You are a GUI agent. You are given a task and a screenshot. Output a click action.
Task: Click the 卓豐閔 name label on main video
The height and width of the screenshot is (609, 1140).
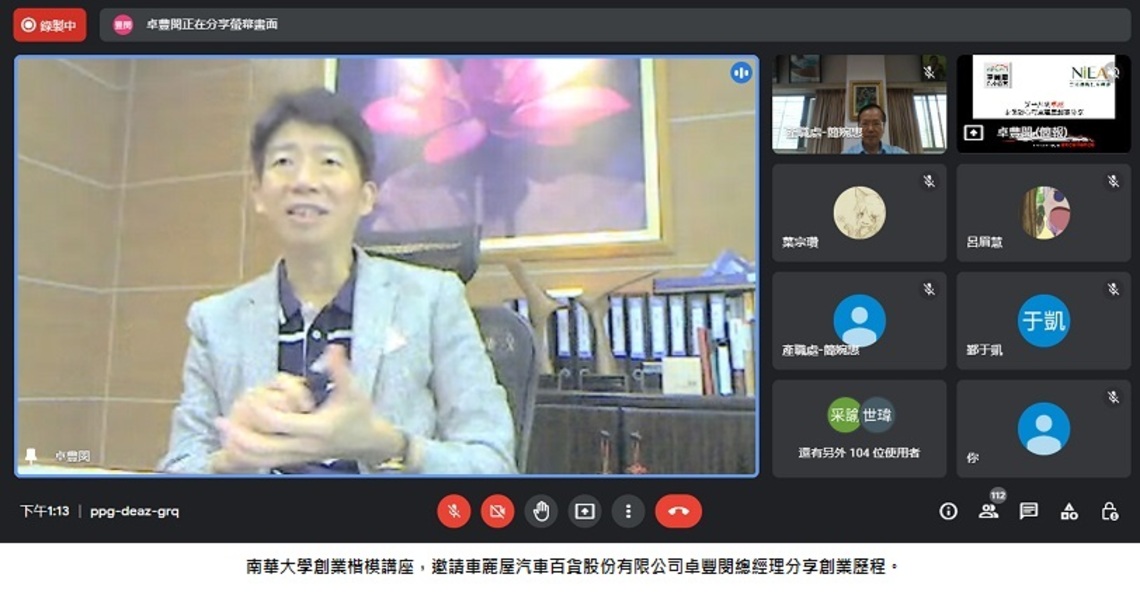73,456
